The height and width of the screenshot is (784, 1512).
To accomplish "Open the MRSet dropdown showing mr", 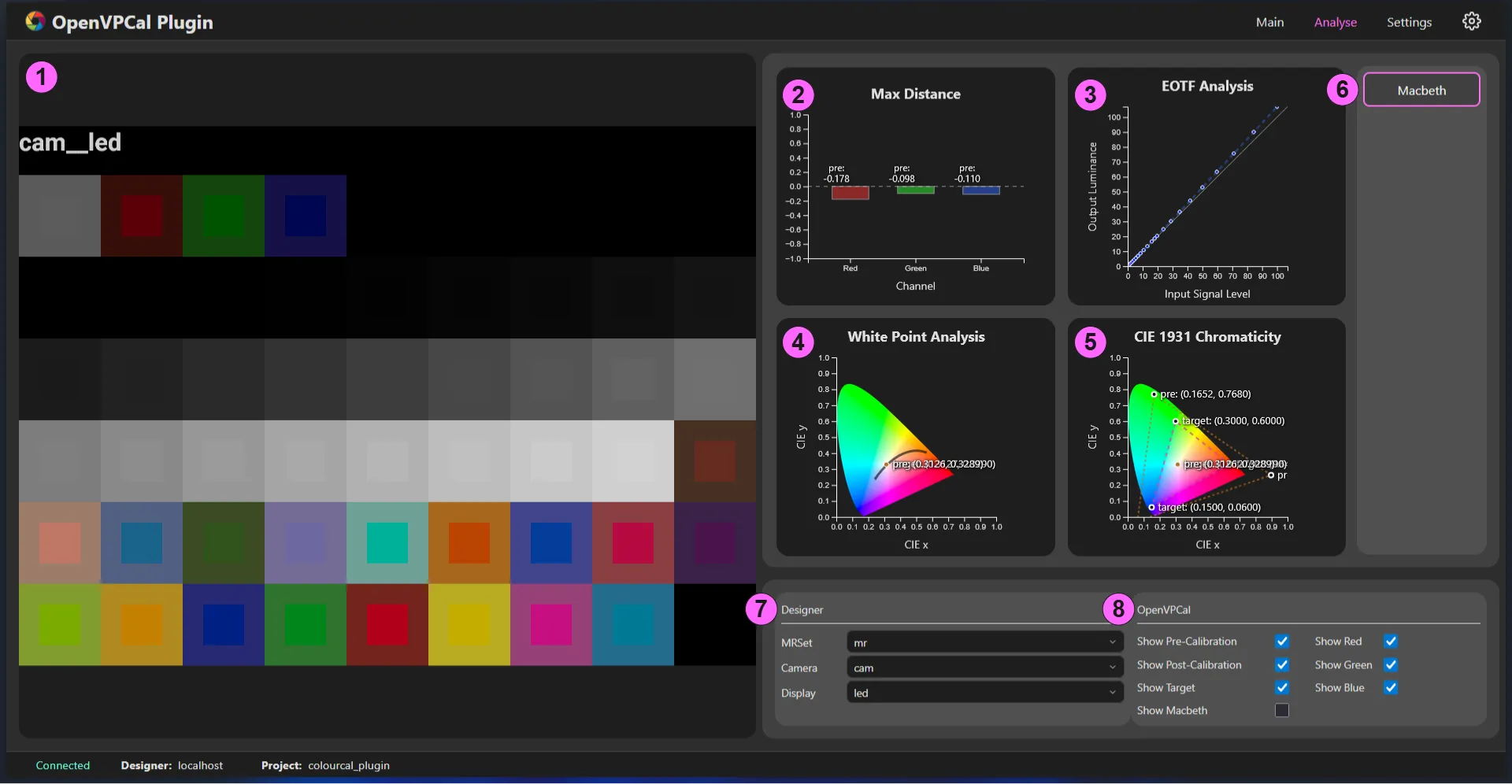I will click(984, 642).
